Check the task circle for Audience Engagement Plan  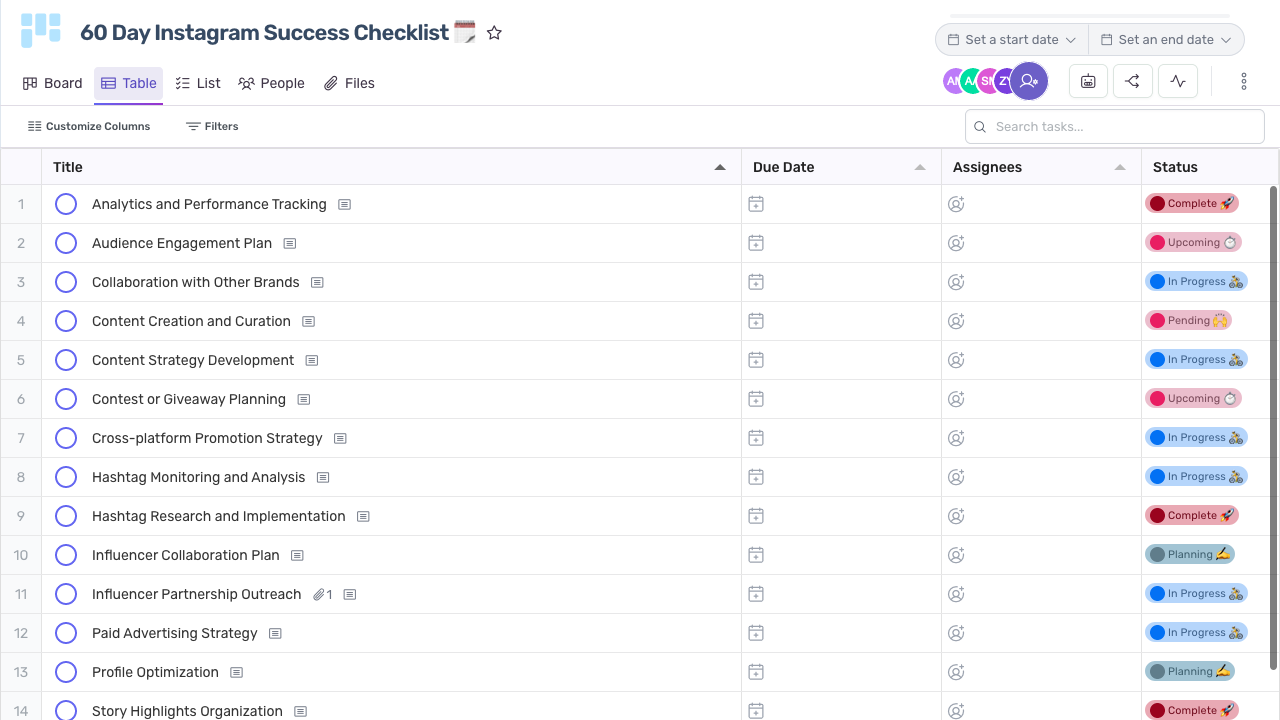tap(66, 242)
